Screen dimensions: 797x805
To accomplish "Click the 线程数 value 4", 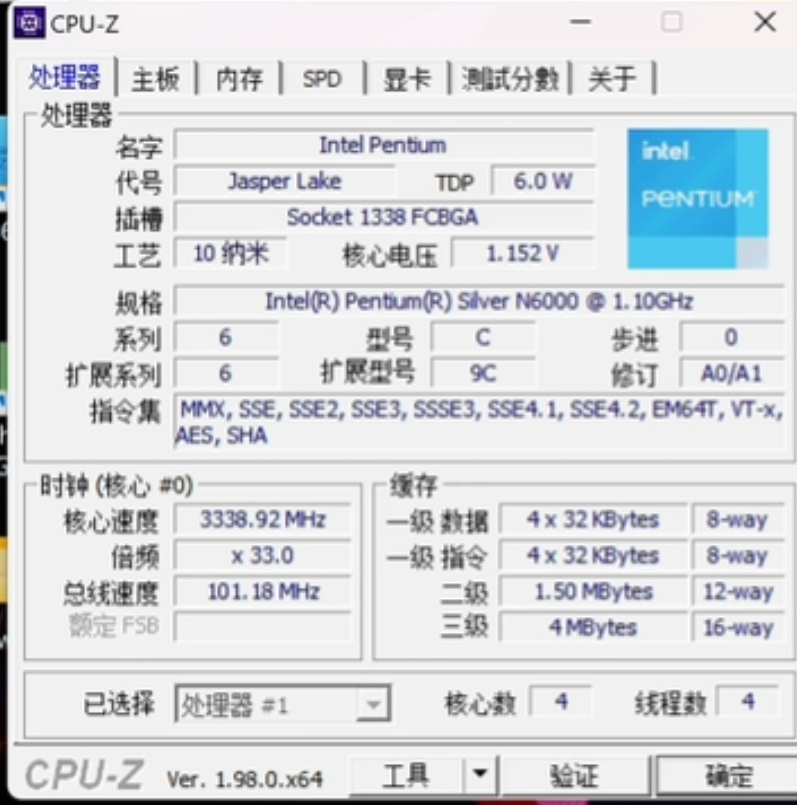I will pos(748,701).
